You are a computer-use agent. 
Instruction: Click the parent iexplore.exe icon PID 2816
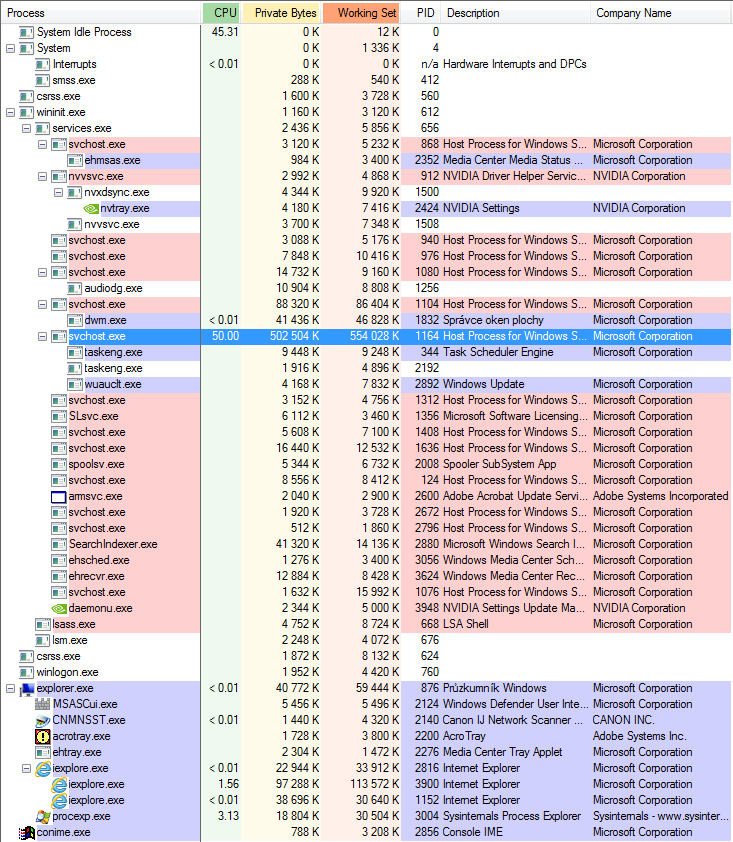[43, 768]
